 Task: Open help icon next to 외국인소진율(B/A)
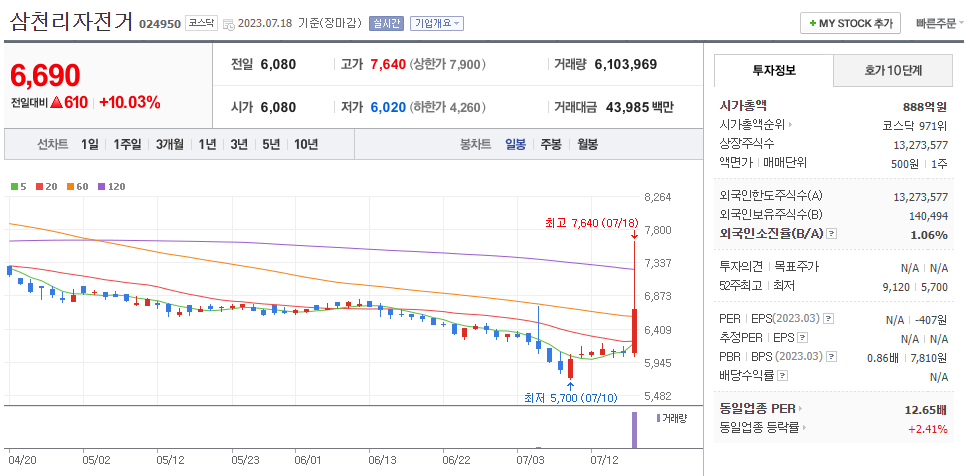click(832, 234)
